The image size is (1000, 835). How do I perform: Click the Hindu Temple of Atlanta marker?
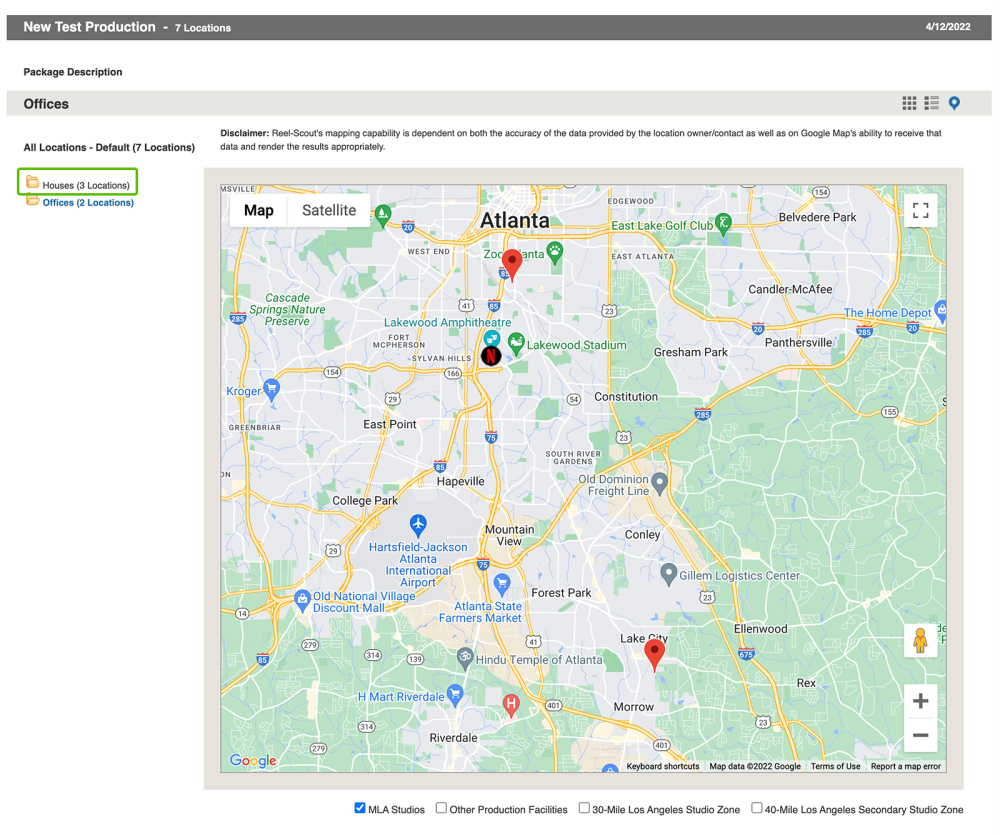point(466,658)
